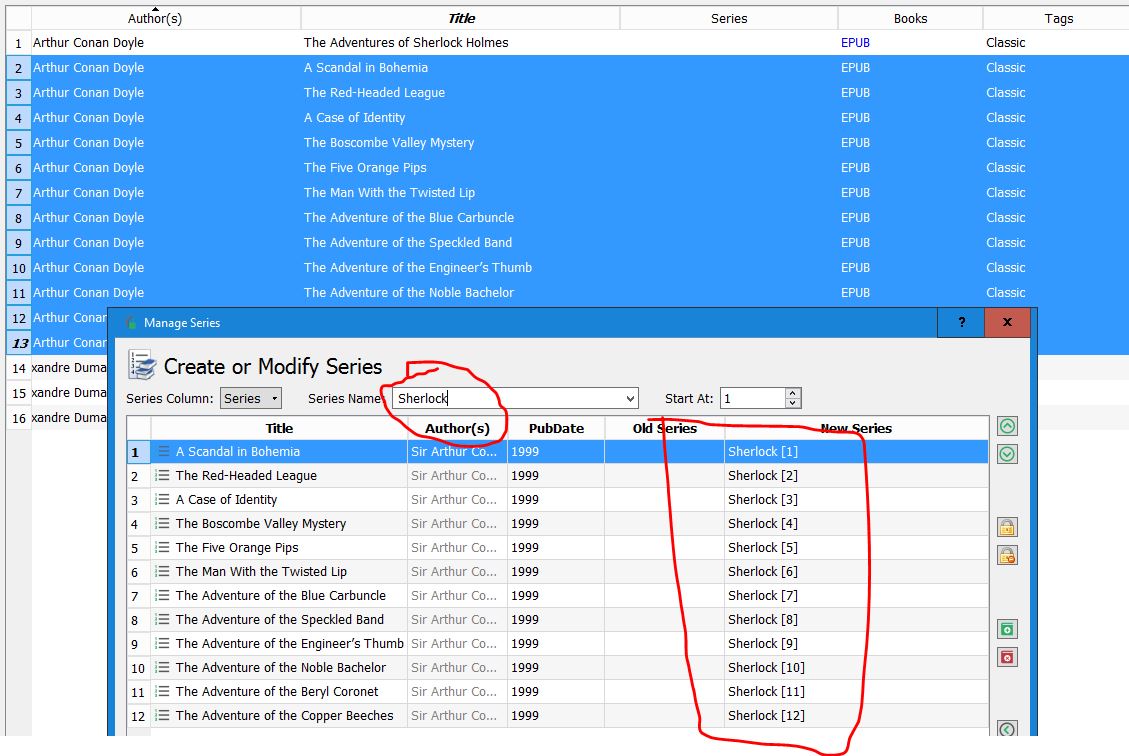Image resolution: width=1129 pixels, height=756 pixels.
Task: Expand the Series Name combo box arrow
Action: [630, 398]
